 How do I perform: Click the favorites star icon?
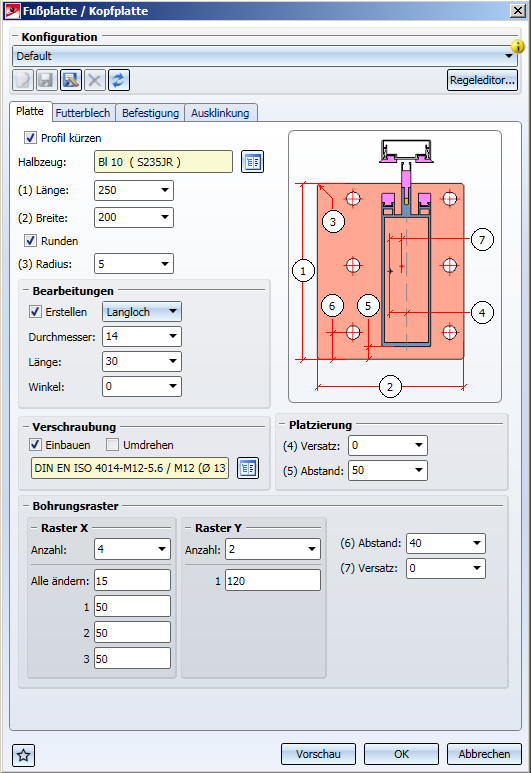pos(23,755)
